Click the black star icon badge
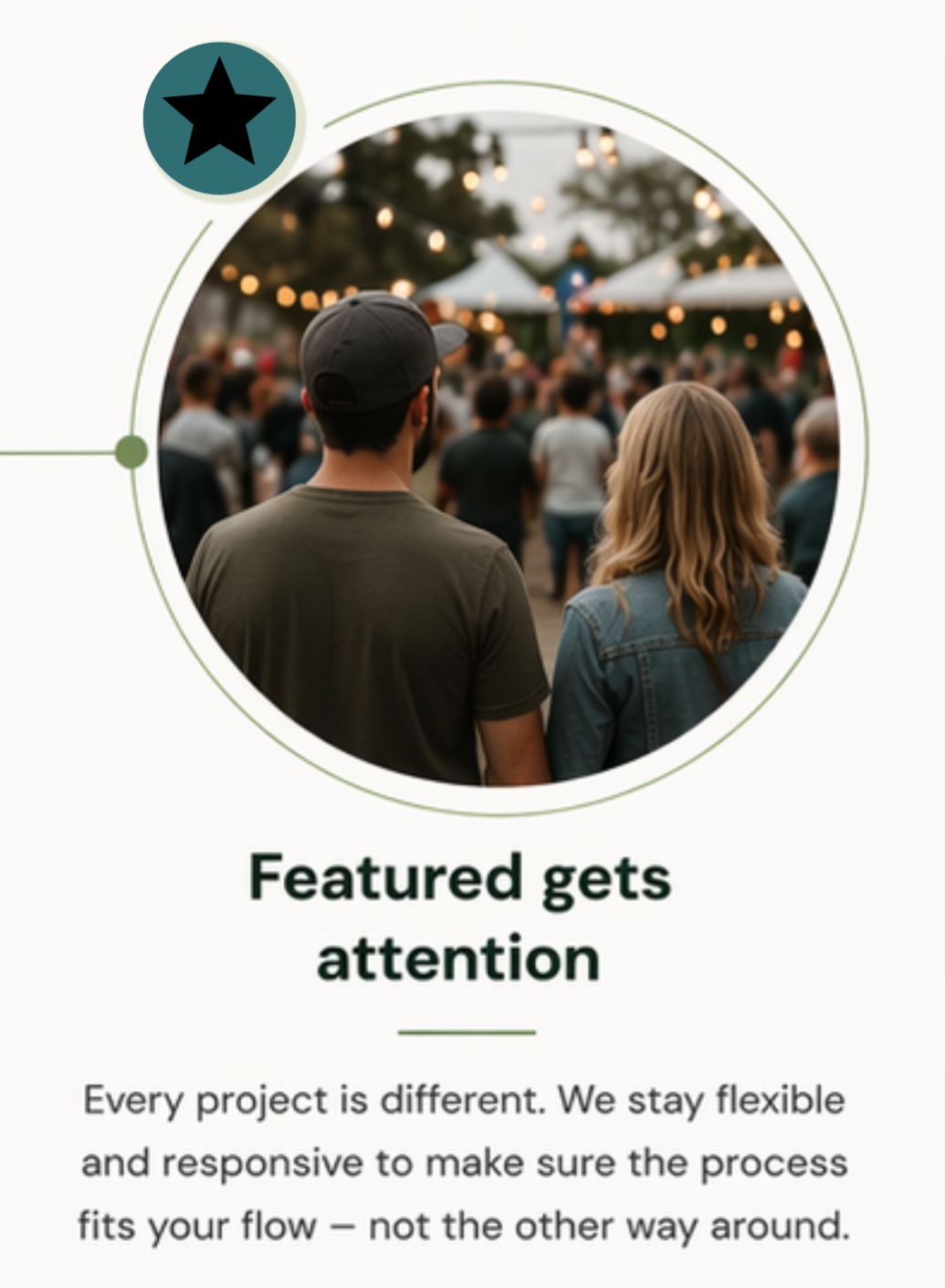 tap(220, 119)
